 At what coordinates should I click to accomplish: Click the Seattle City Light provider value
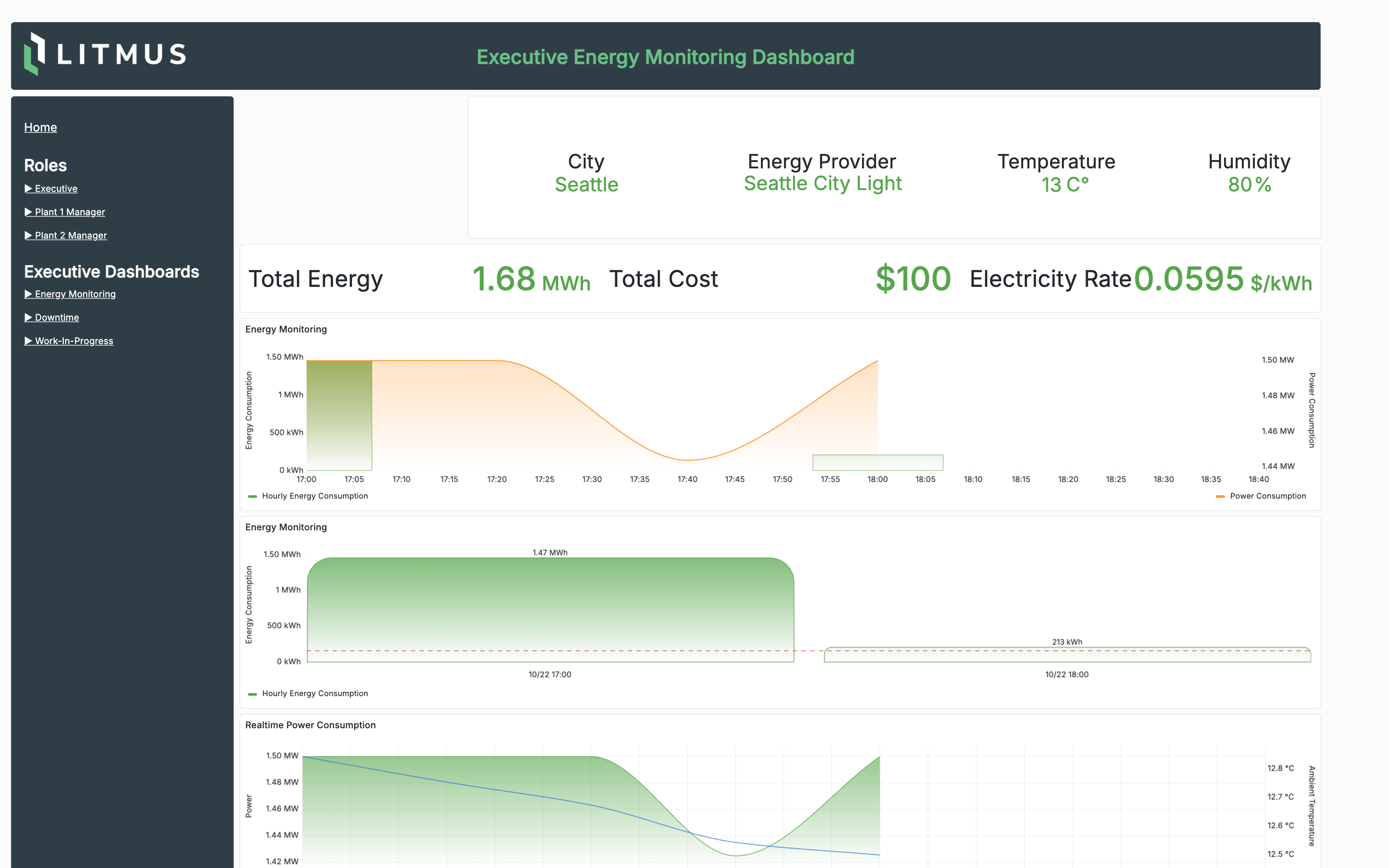[823, 184]
